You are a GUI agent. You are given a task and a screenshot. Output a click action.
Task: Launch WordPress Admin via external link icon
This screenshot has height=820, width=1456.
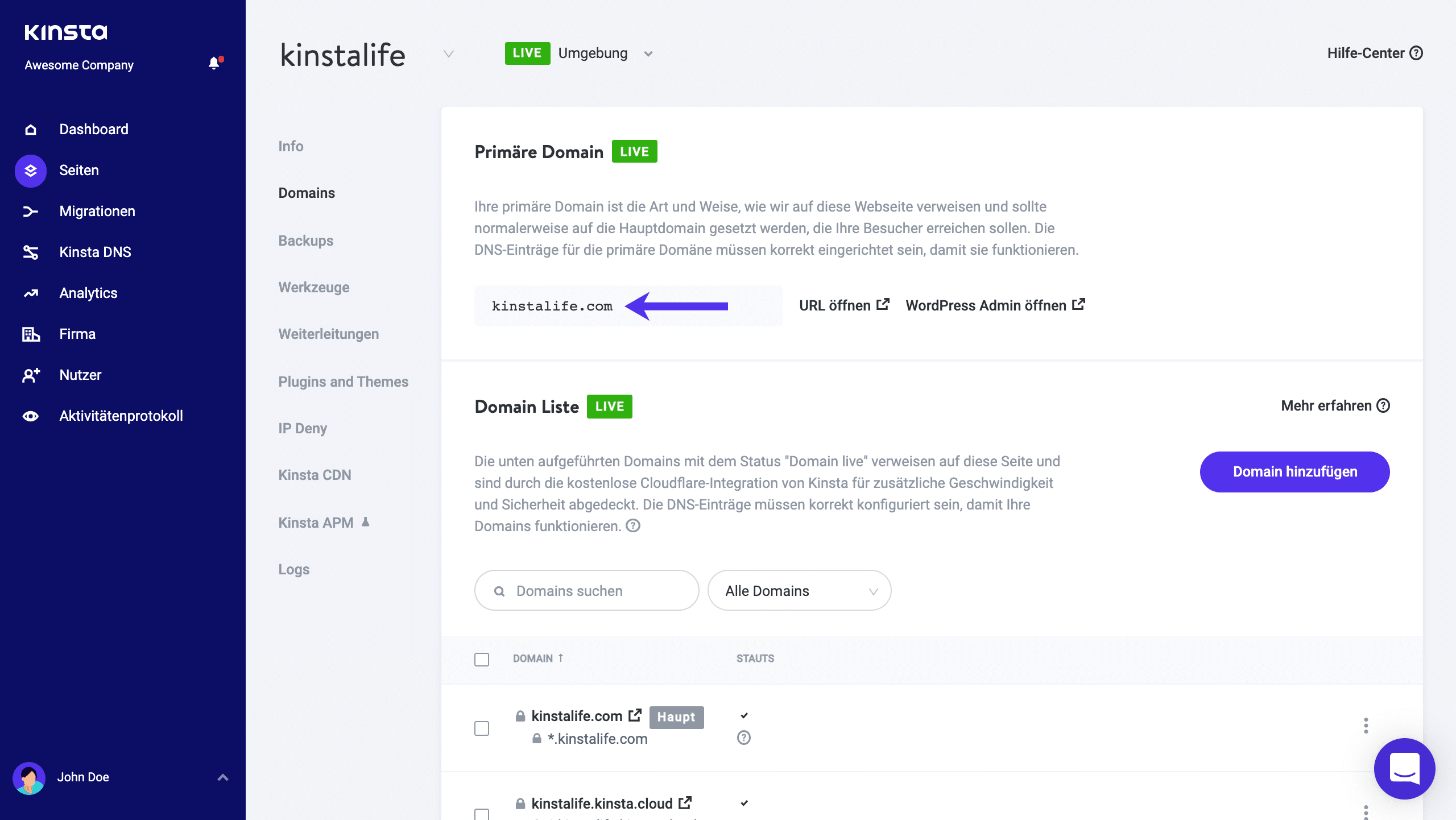coord(1078,304)
